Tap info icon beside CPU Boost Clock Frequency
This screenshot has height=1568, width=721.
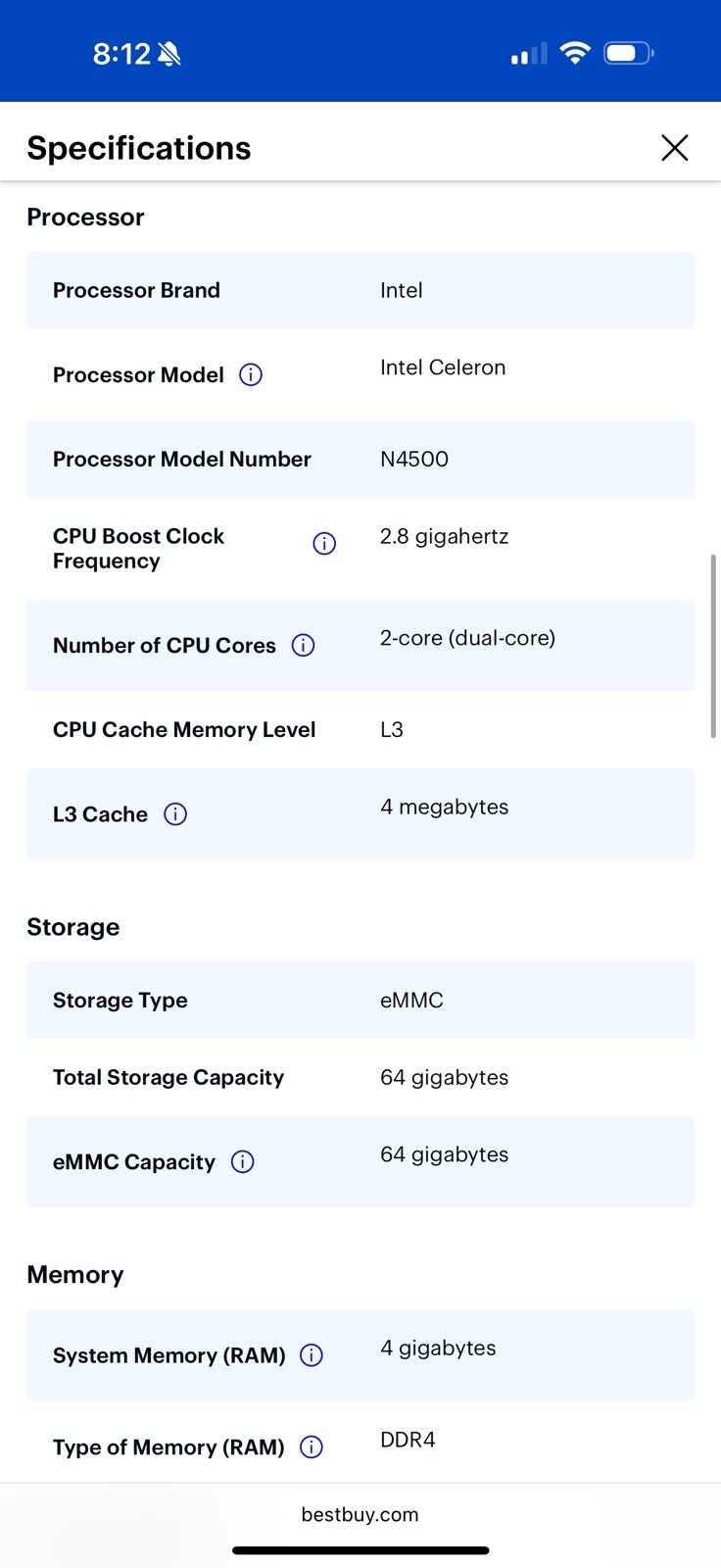click(324, 544)
